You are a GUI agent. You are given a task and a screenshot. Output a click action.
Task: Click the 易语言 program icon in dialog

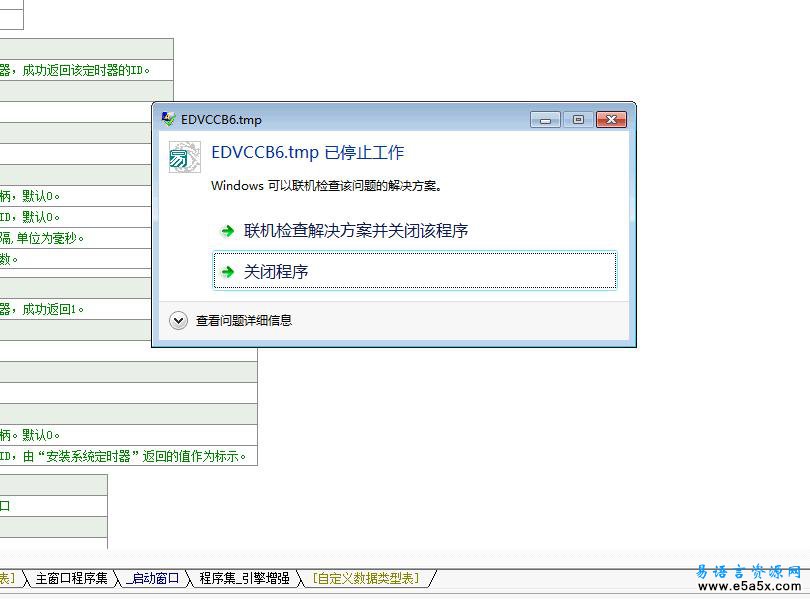click(x=184, y=157)
